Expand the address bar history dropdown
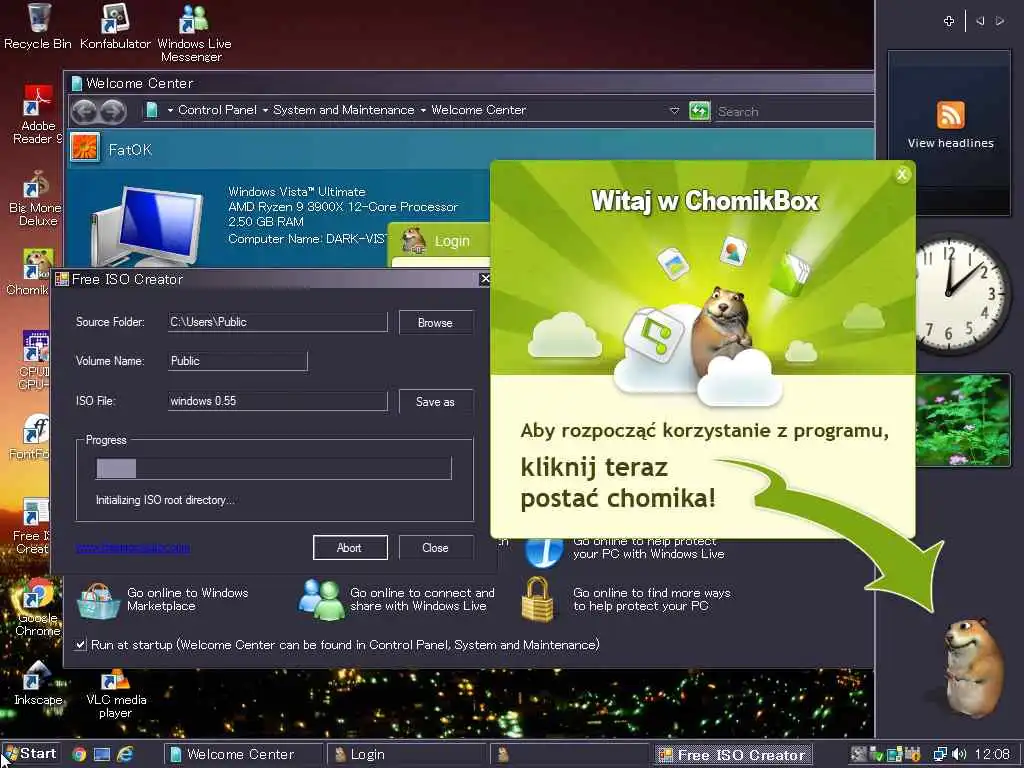Screen dimensions: 1024x768 [x=675, y=110]
